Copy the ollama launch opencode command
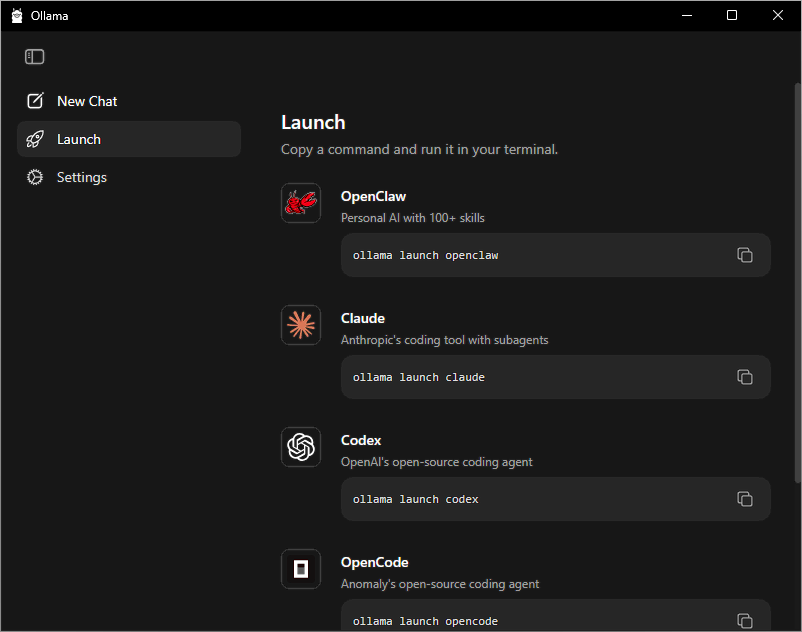Image resolution: width=802 pixels, height=632 pixels. 745,621
